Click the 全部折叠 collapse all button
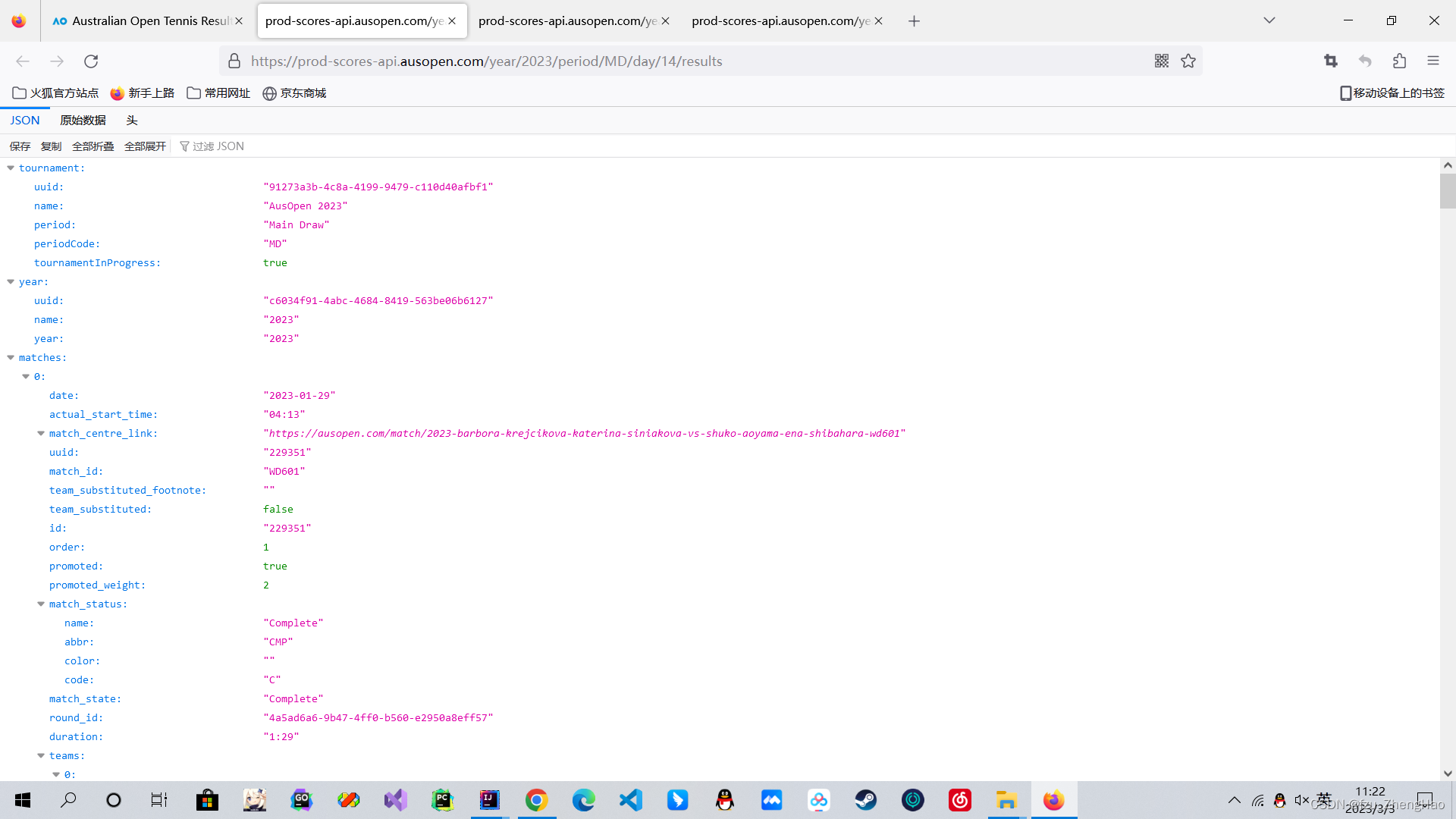Viewport: 1456px width, 819px height. 93,146
